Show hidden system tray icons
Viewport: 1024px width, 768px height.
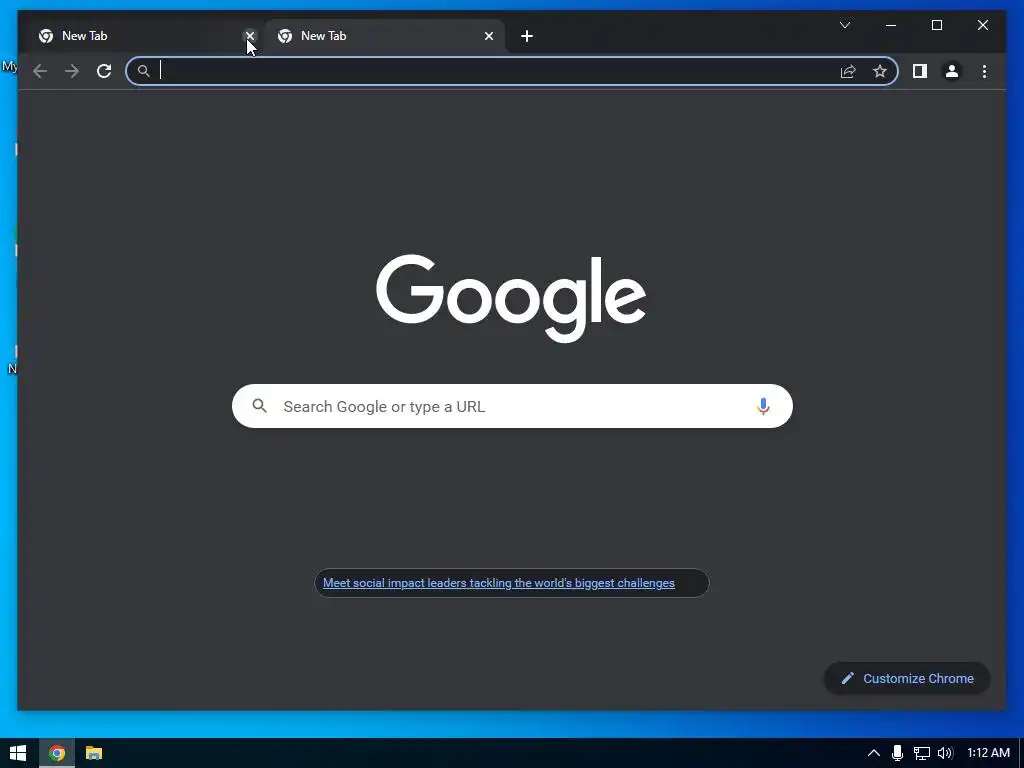click(x=873, y=753)
